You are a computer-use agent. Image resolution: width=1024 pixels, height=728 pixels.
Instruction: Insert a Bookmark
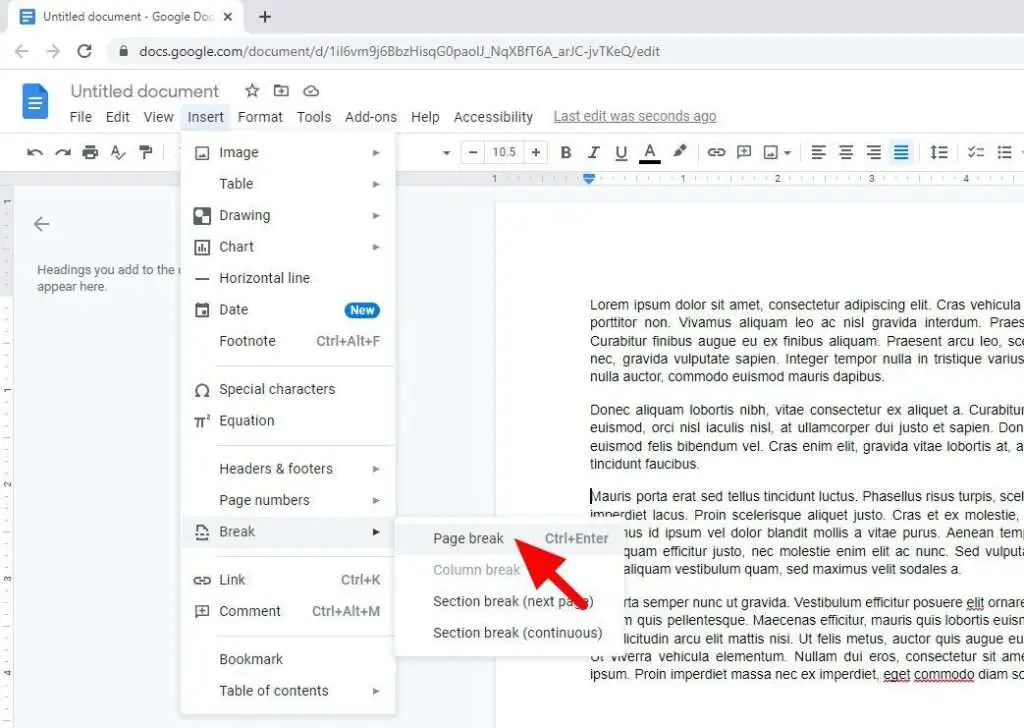click(x=288, y=659)
